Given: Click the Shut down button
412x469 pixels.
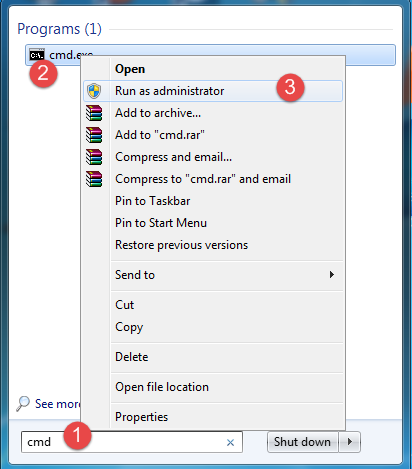Looking at the screenshot, I should coord(302,442).
